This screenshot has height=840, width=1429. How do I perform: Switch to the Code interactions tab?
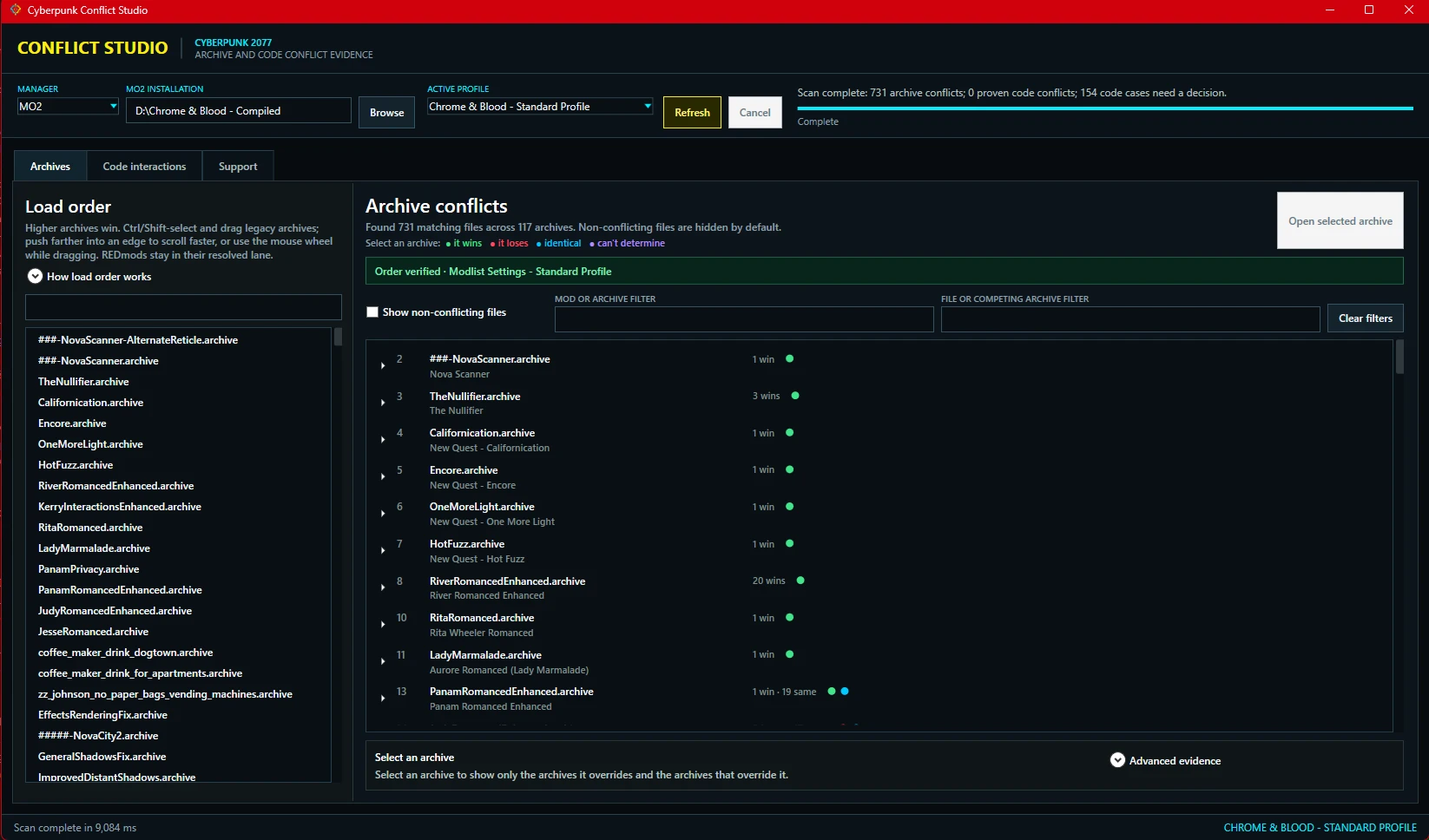tap(144, 167)
